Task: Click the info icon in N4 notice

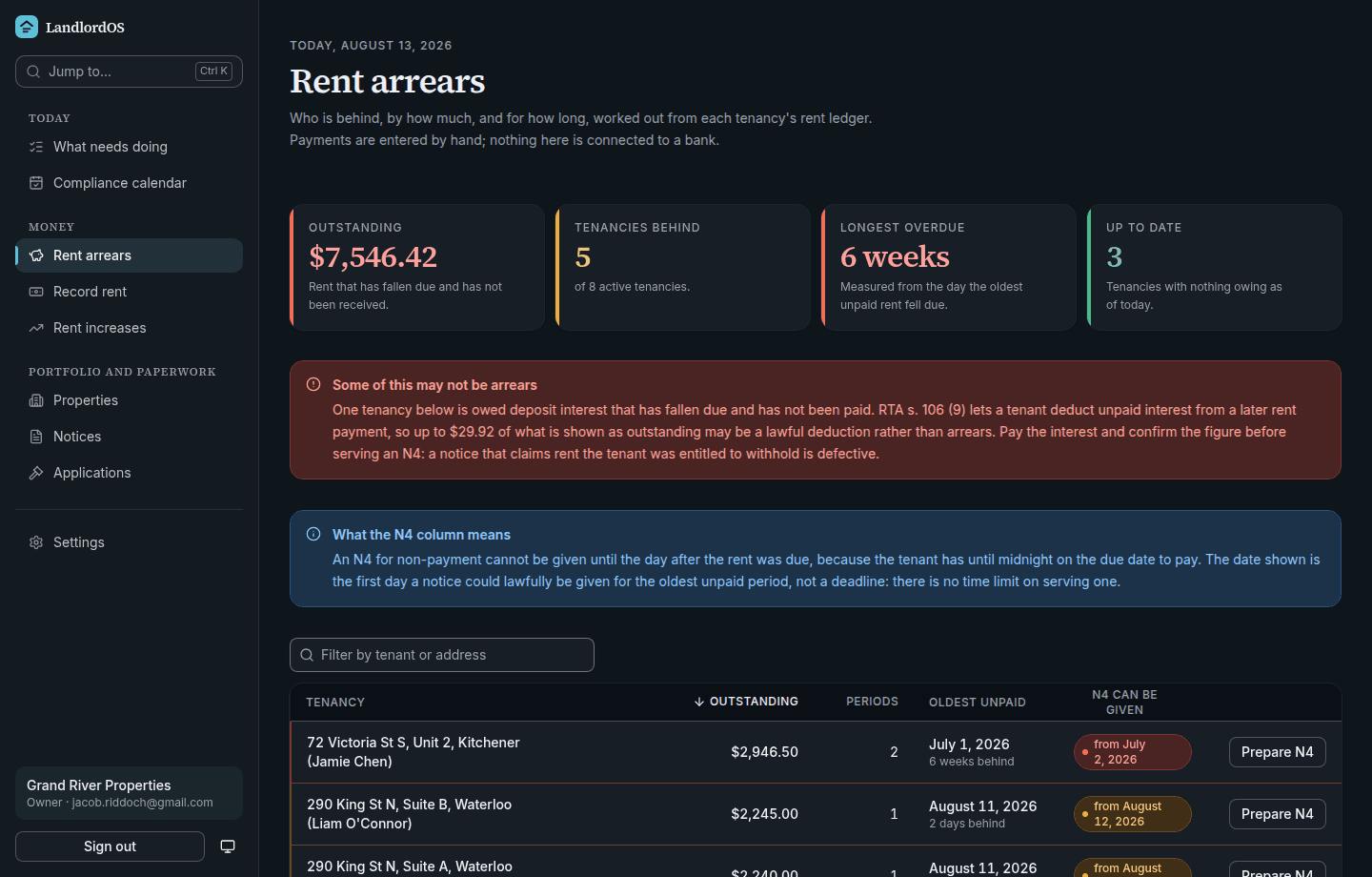Action: [x=313, y=534]
